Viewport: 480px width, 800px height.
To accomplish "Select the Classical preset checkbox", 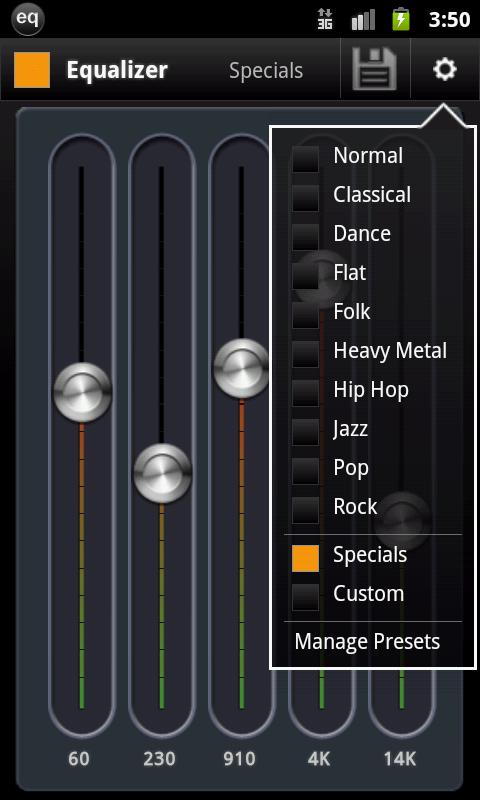I will click(306, 197).
